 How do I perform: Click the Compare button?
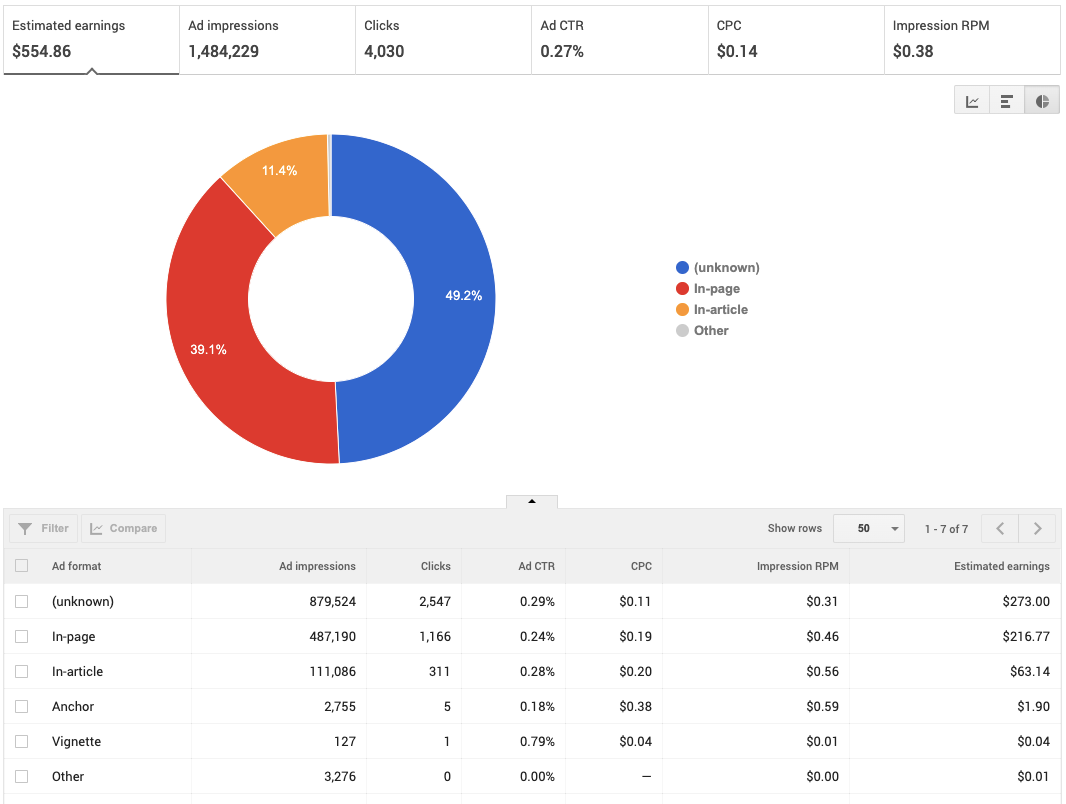(x=123, y=528)
